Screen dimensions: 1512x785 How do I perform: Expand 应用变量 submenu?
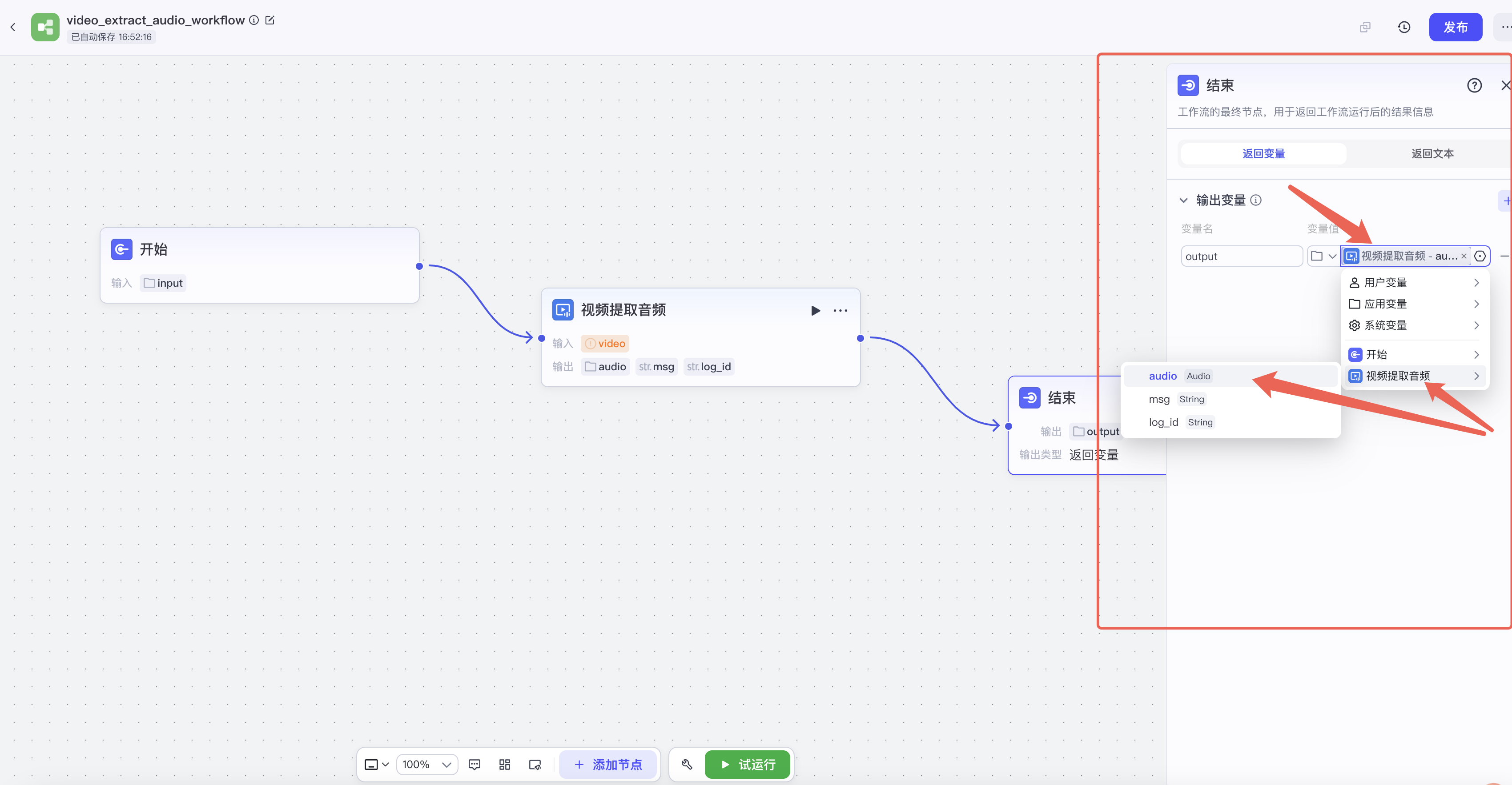1415,304
